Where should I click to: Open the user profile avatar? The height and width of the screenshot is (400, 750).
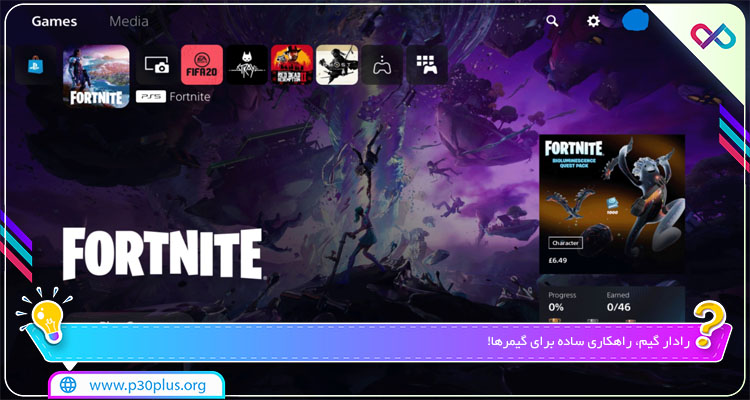click(635, 21)
